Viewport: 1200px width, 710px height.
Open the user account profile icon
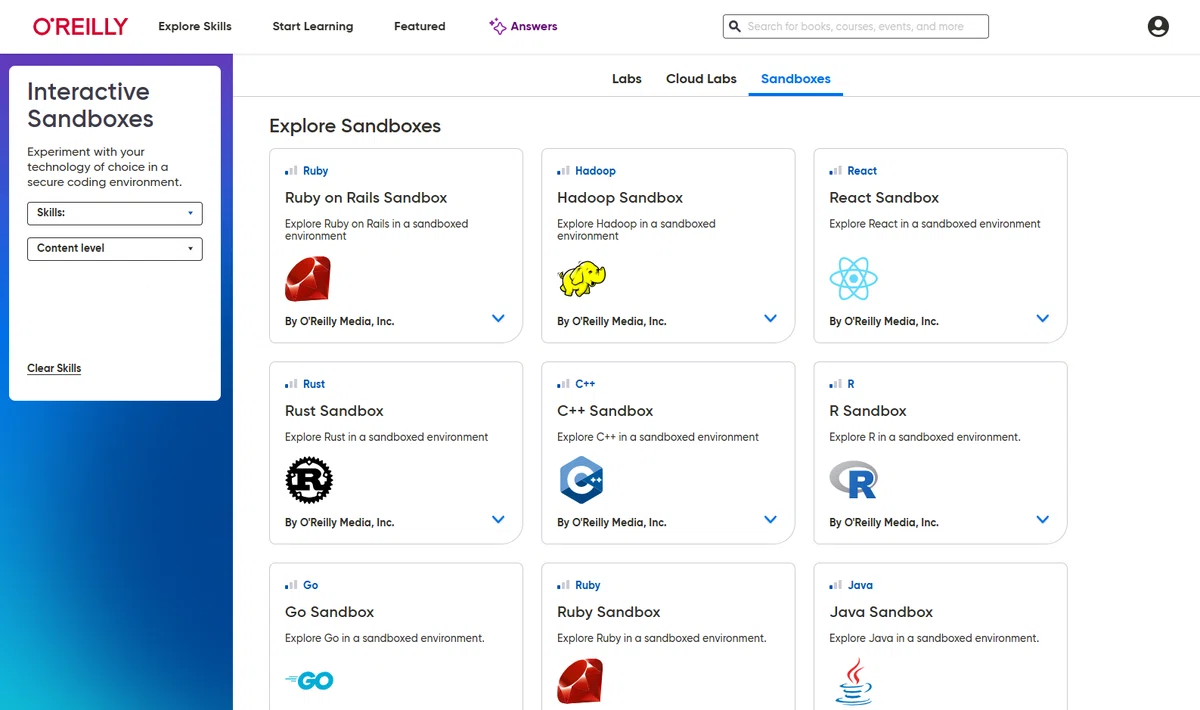1158,27
